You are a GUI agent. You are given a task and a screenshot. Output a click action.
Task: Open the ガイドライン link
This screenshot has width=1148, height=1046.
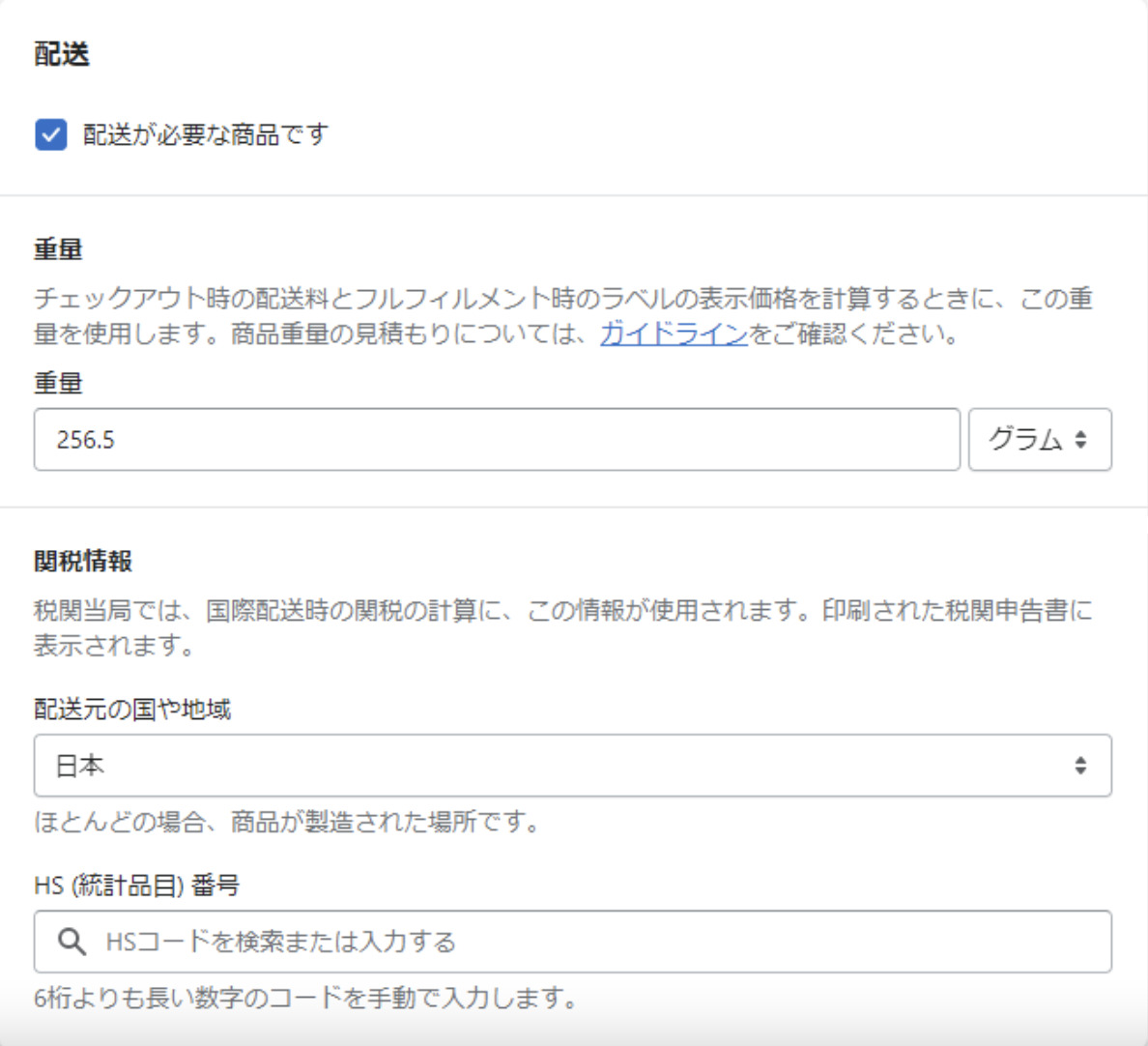click(x=674, y=334)
